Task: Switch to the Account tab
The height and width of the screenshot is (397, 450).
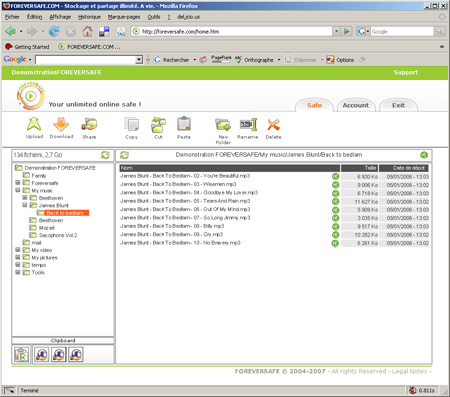Action: coord(356,105)
